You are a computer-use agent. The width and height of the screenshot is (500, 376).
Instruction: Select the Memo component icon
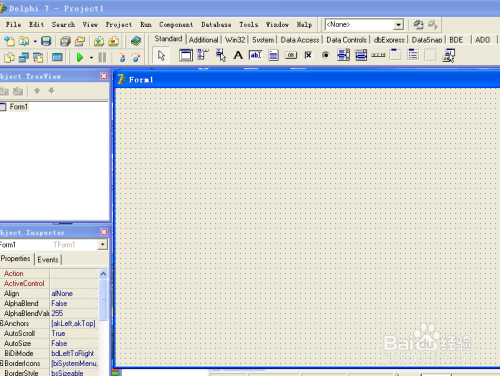pos(273,55)
